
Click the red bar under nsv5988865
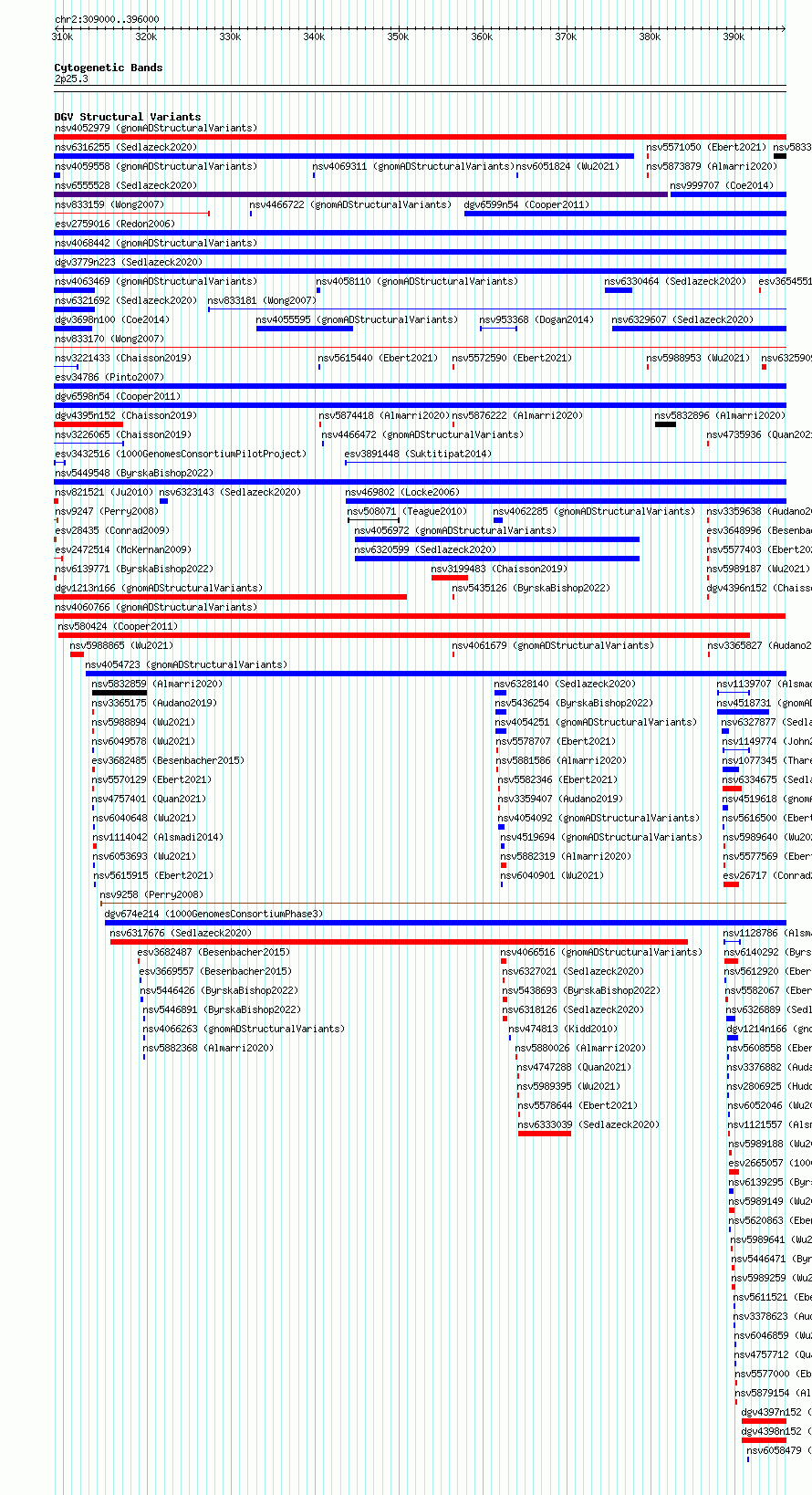77,654
